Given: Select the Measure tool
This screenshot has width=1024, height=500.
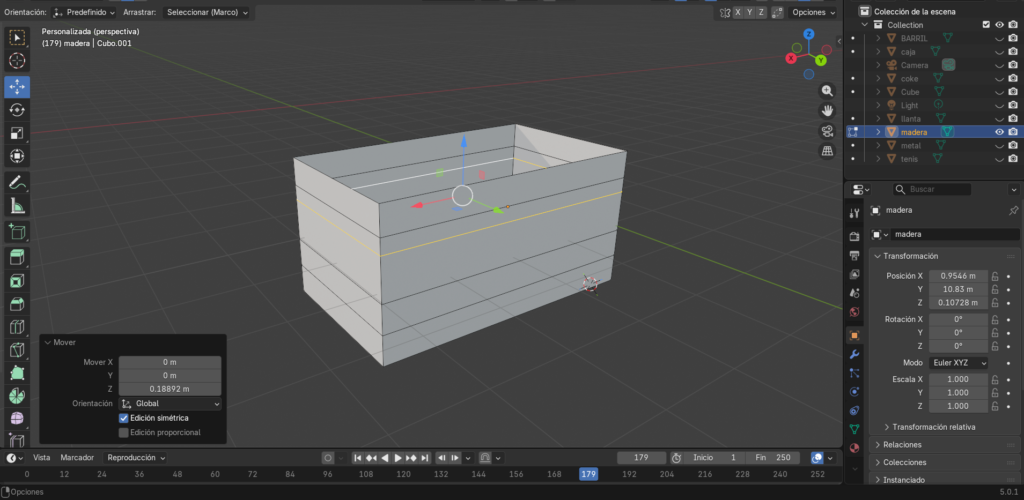Looking at the screenshot, I should [x=17, y=206].
